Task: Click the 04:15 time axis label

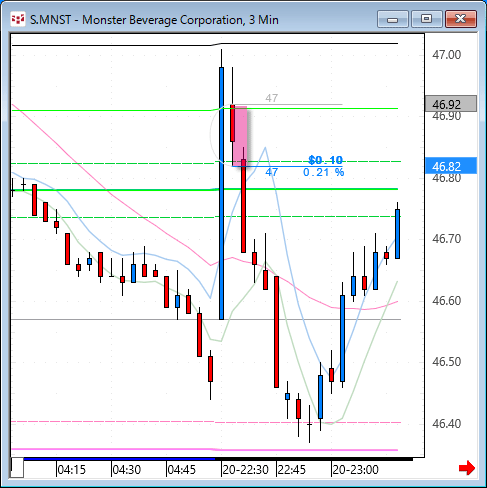Action: coord(71,470)
